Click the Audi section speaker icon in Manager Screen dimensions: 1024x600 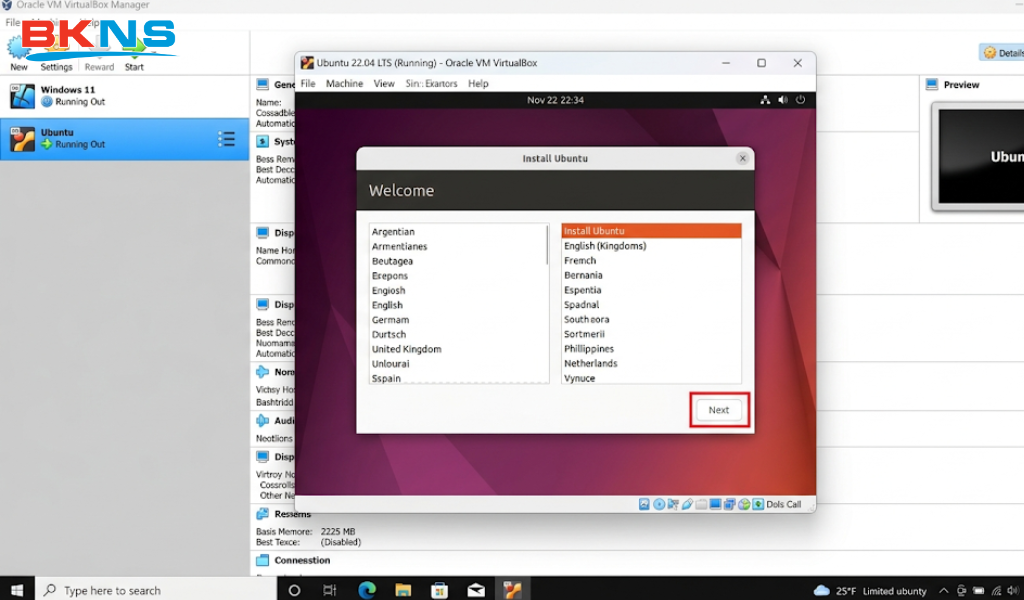pyautogui.click(x=263, y=420)
